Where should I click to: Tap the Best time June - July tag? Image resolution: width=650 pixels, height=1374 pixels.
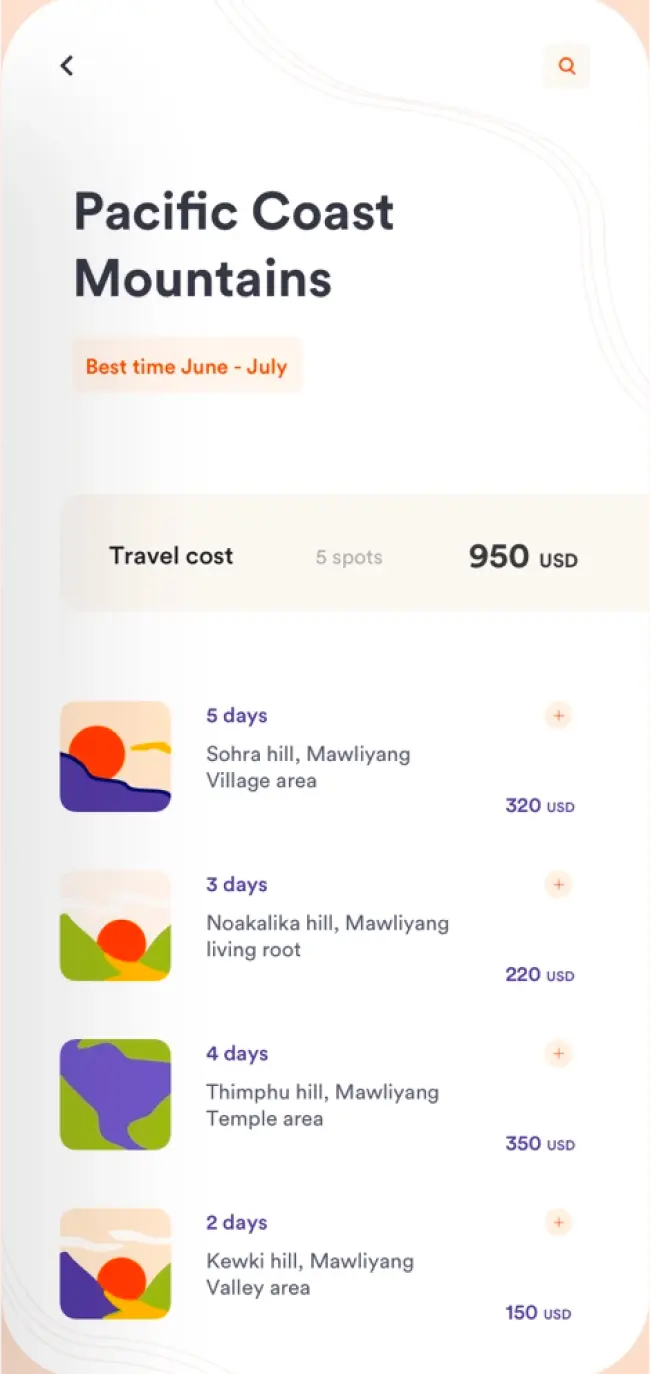pos(186,366)
